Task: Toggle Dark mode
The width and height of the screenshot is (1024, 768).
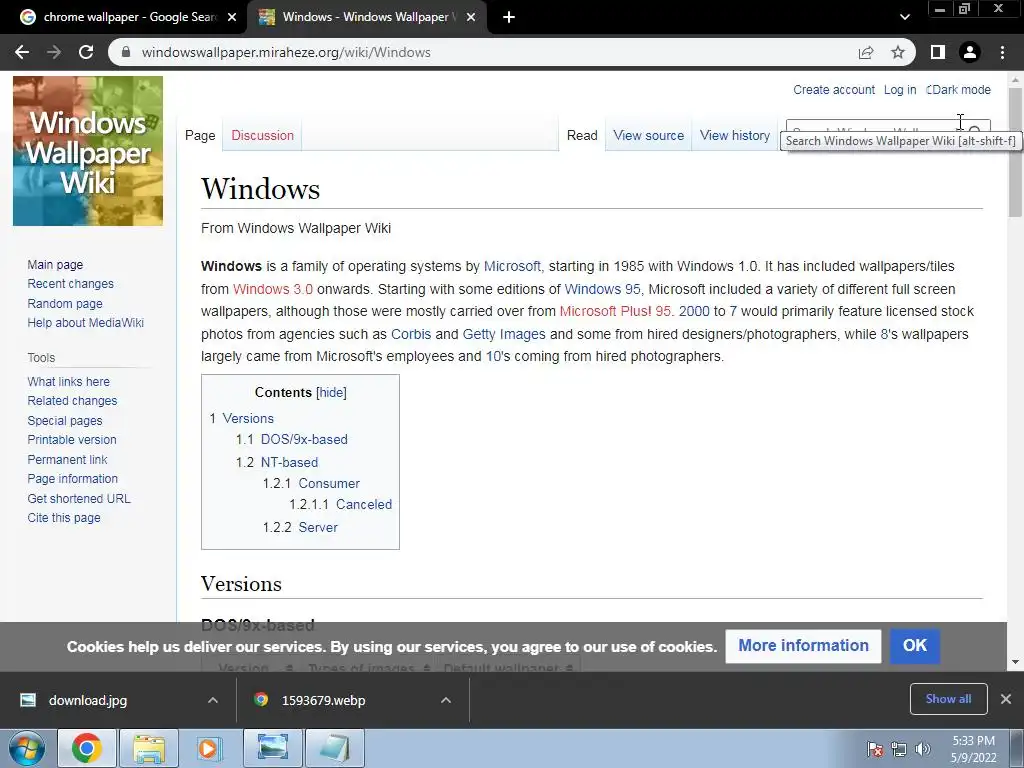Action: (958, 89)
